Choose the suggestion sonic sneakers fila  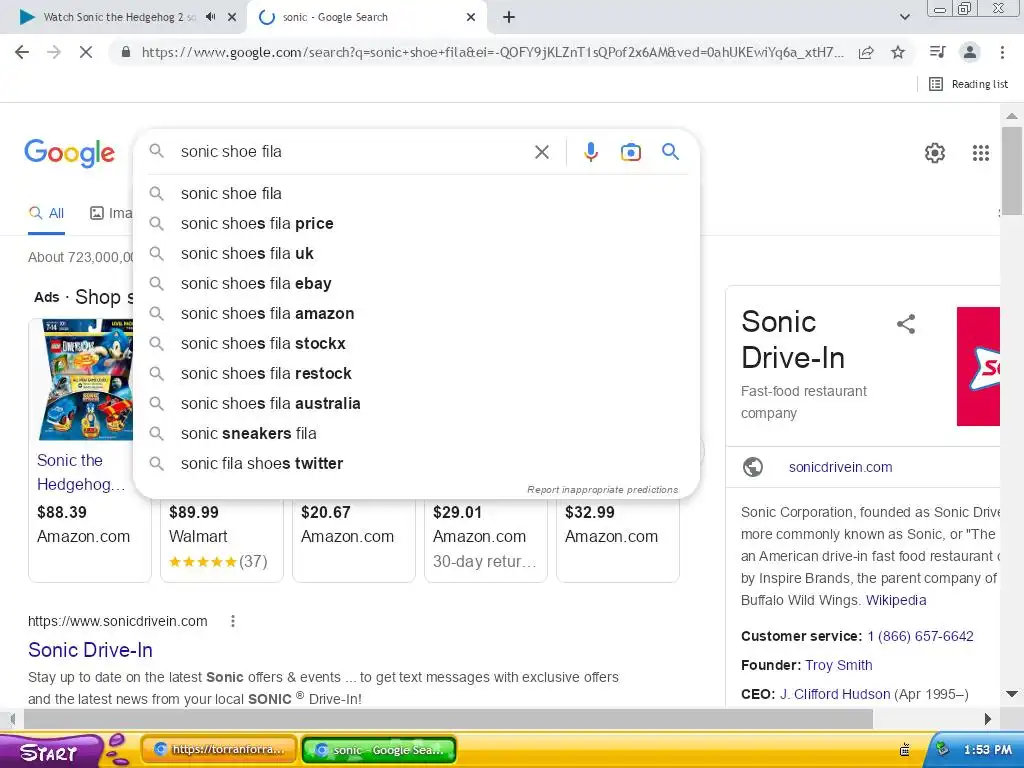pos(417,434)
